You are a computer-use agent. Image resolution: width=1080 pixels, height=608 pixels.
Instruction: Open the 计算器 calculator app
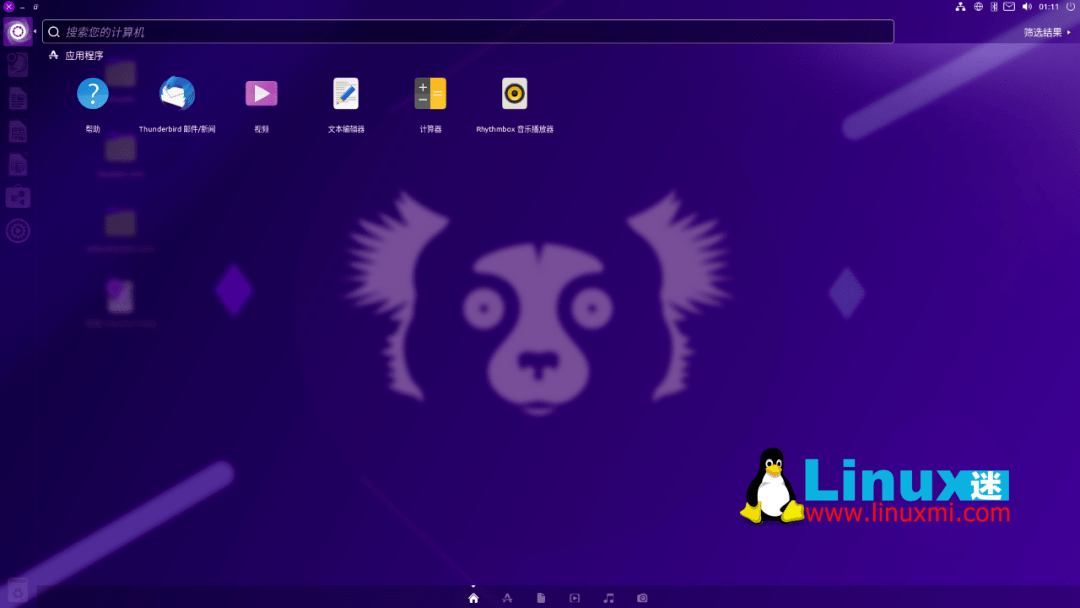[429, 95]
